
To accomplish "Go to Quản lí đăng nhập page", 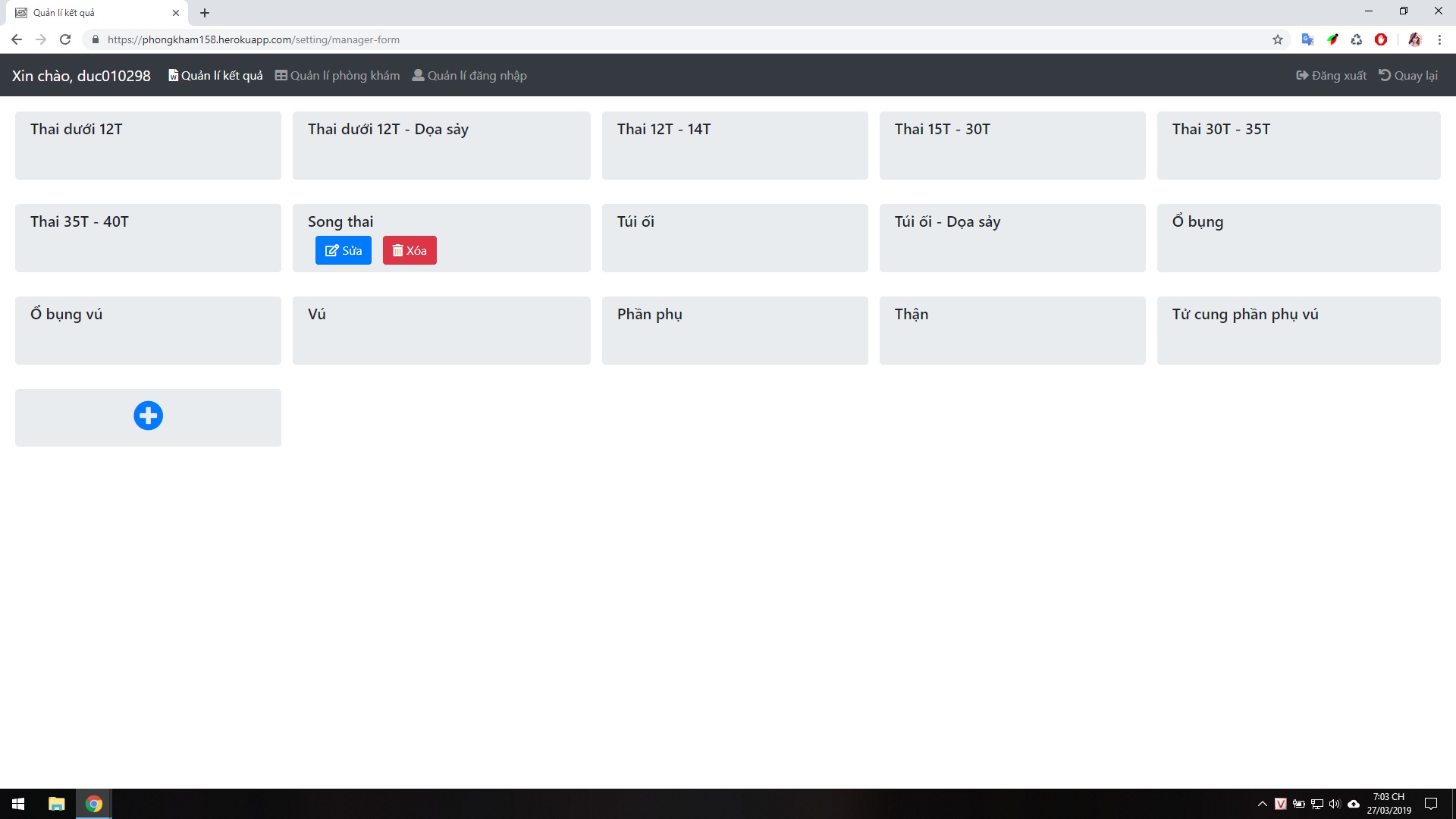I will pyautogui.click(x=469, y=75).
